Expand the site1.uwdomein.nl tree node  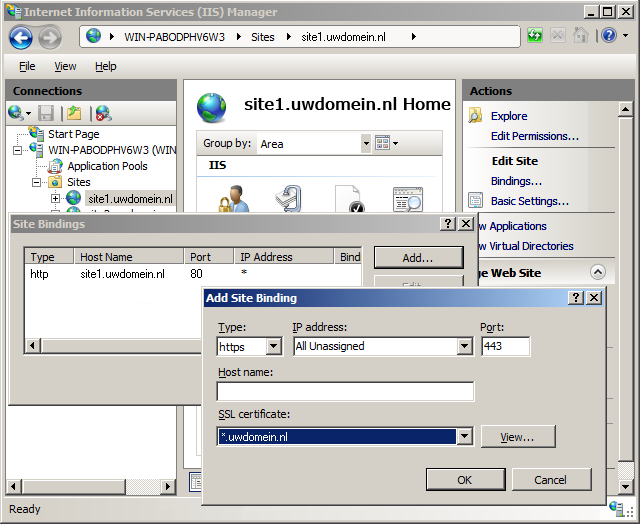[x=56, y=198]
